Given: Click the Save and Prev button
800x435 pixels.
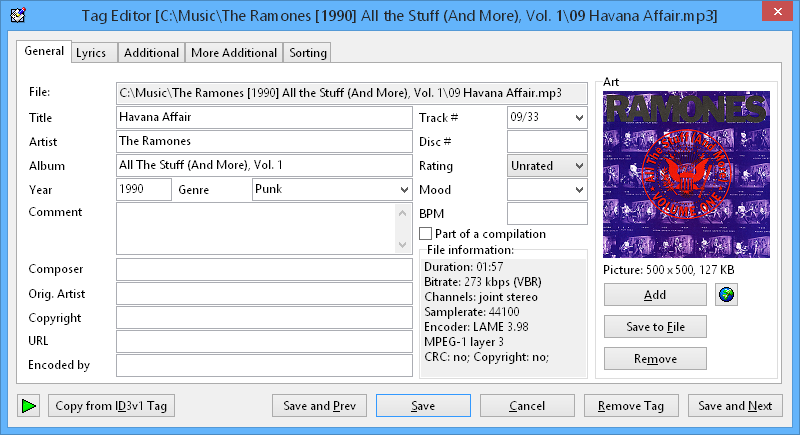Looking at the screenshot, I should click(319, 406).
